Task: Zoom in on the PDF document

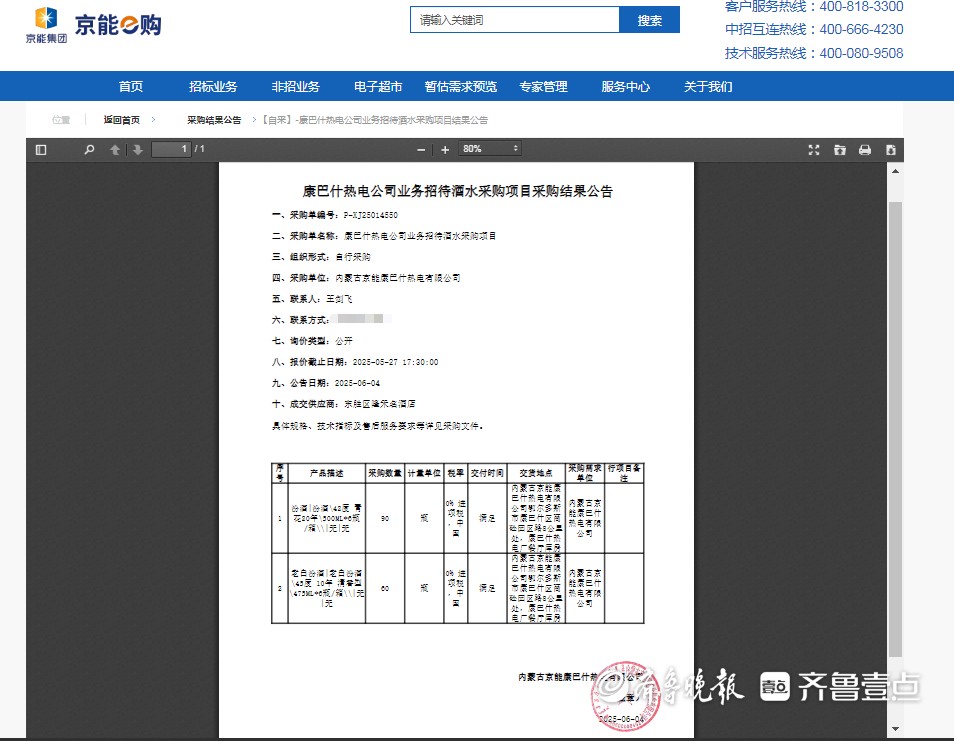Action: (445, 150)
